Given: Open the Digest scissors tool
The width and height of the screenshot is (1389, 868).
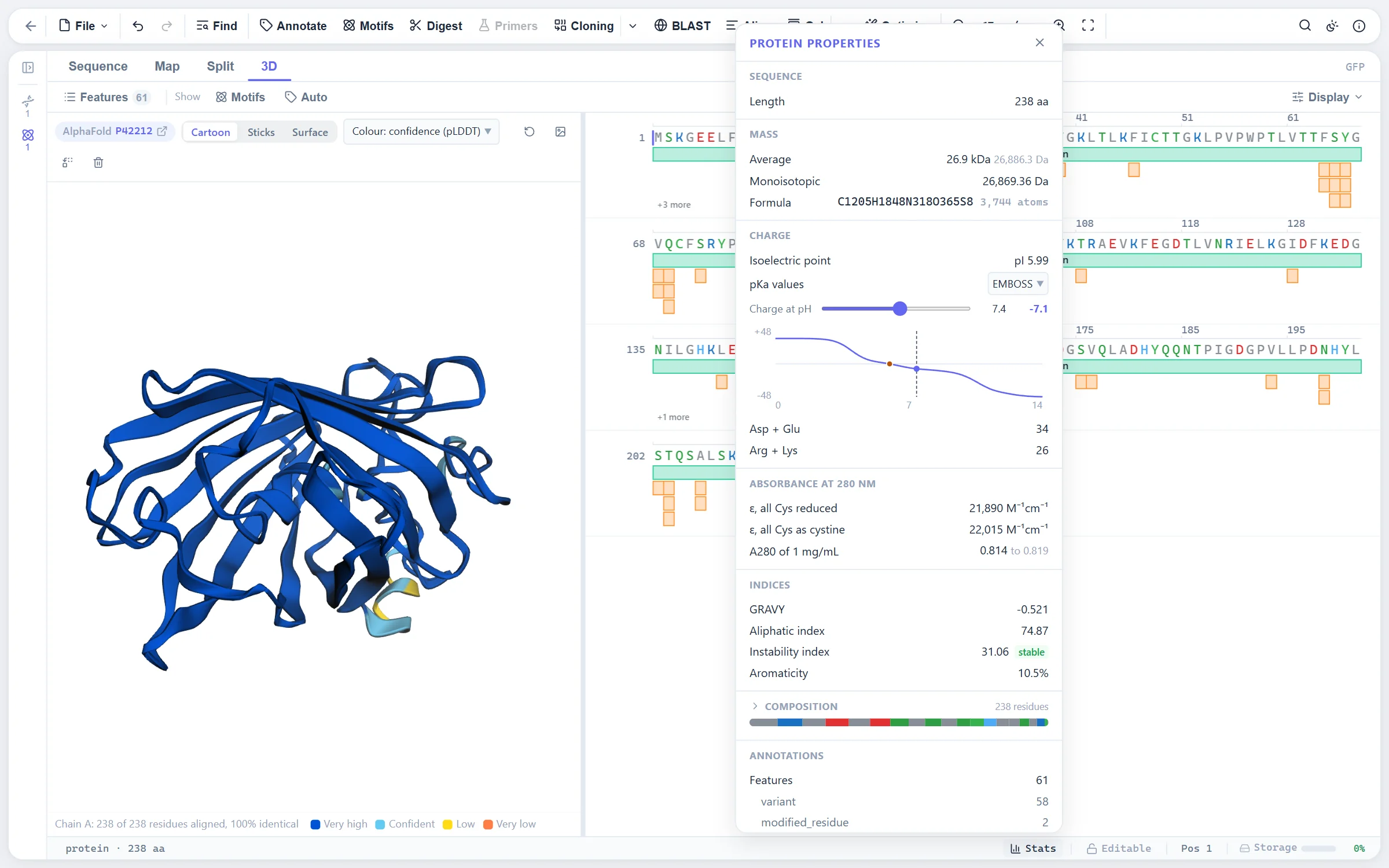Looking at the screenshot, I should point(436,26).
